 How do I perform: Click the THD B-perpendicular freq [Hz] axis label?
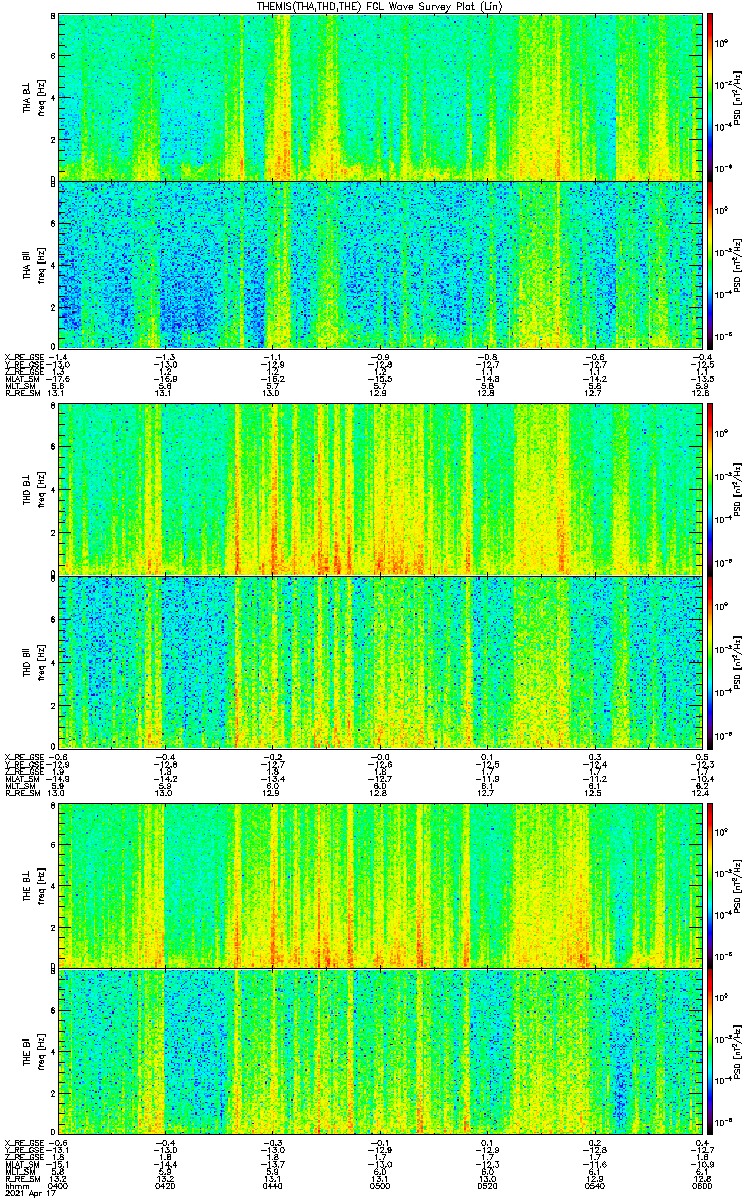42,490
